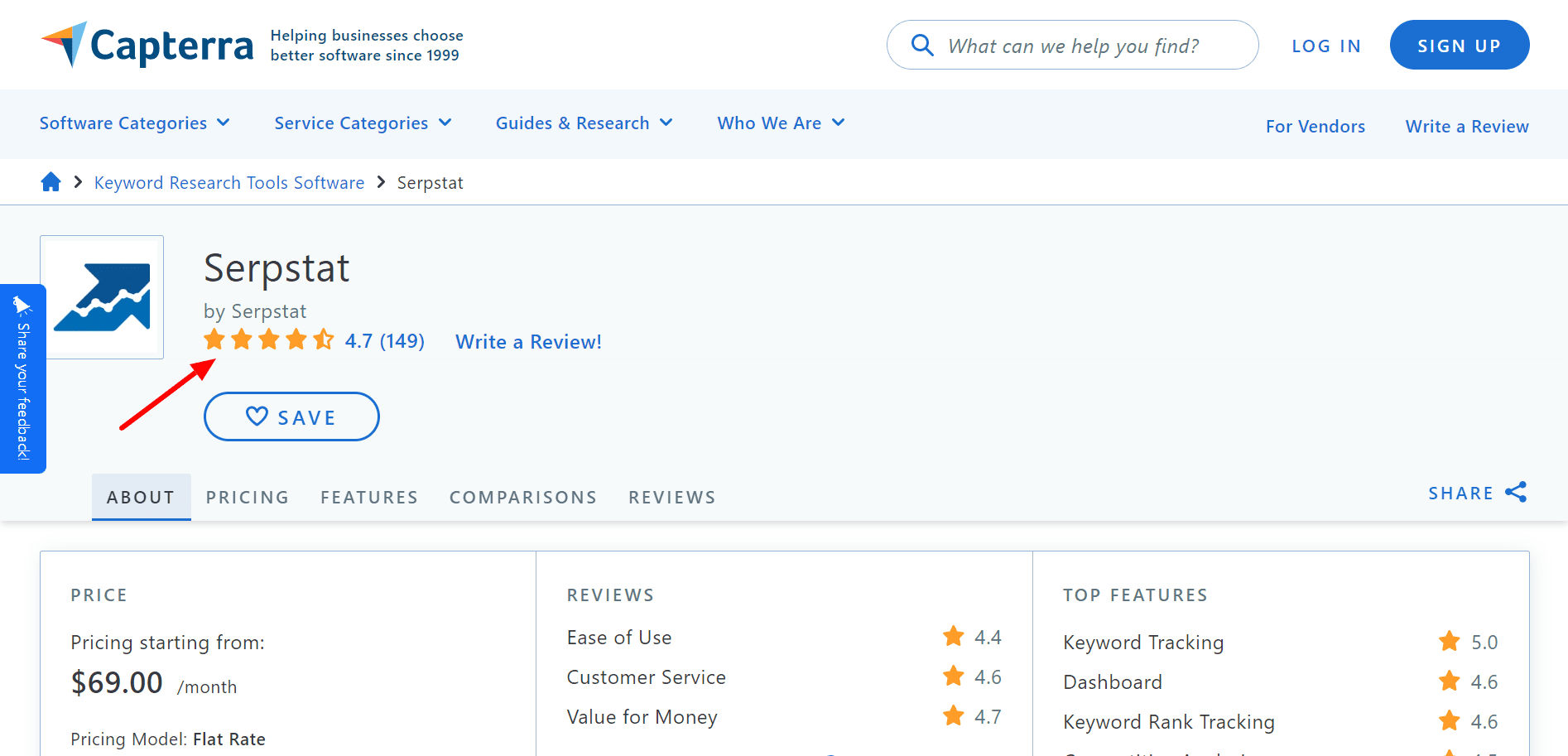Click the Serpstat product logo thumbnail

pos(102,297)
